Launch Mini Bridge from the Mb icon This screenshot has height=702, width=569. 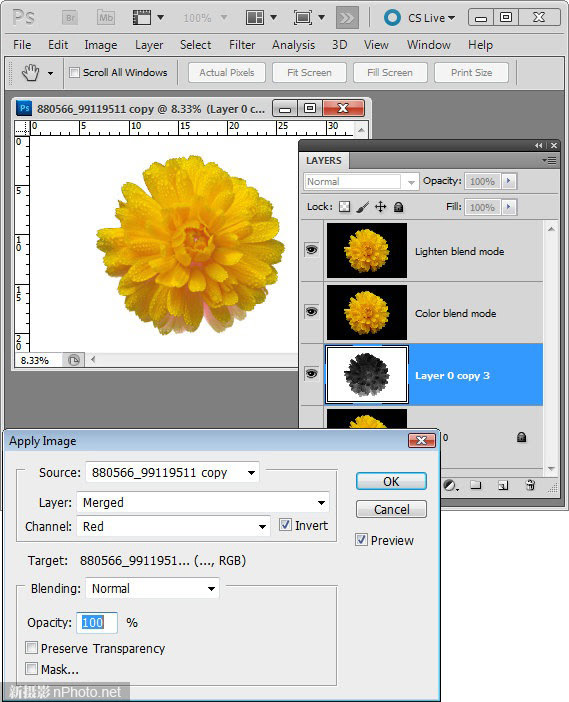tap(106, 18)
